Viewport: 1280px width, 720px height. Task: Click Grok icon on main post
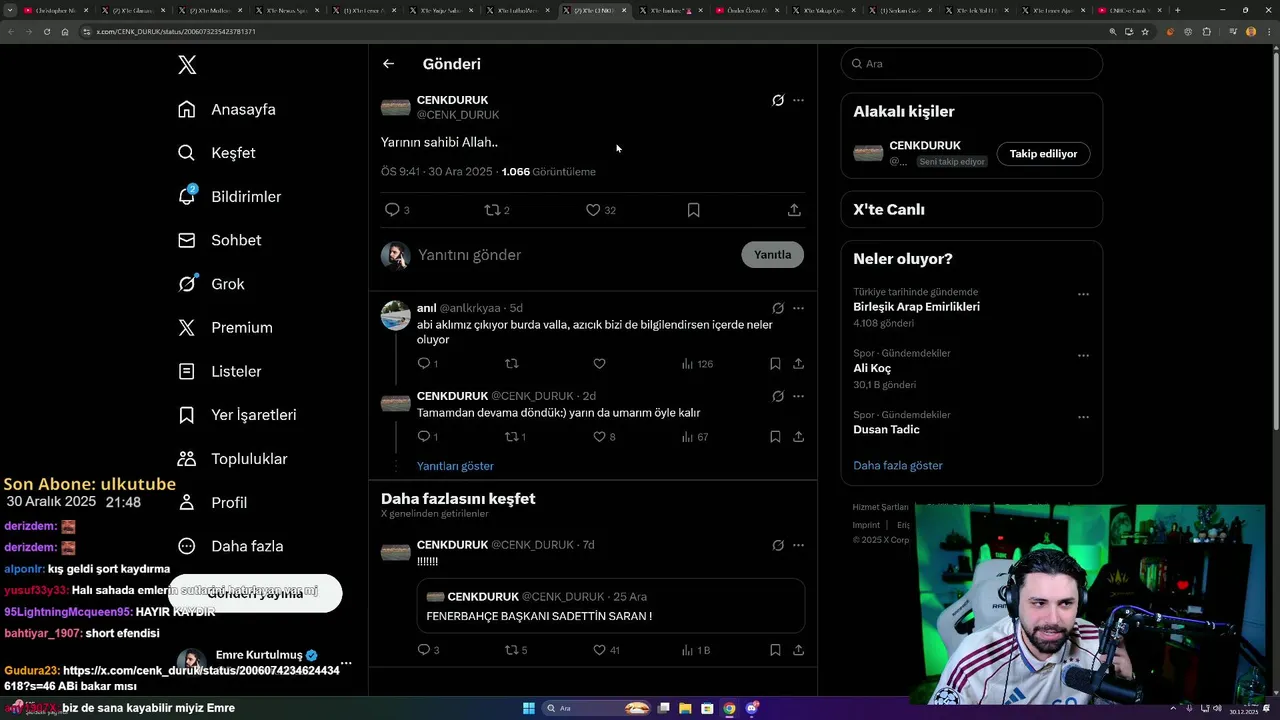pyautogui.click(x=778, y=100)
